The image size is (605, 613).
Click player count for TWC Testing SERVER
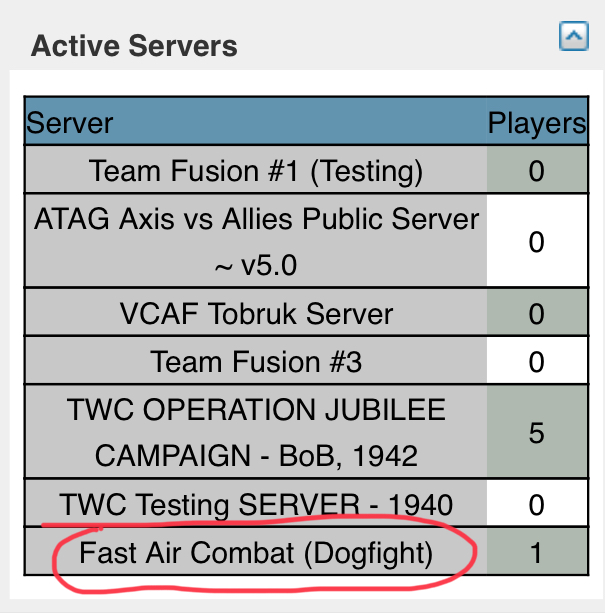coord(537,504)
